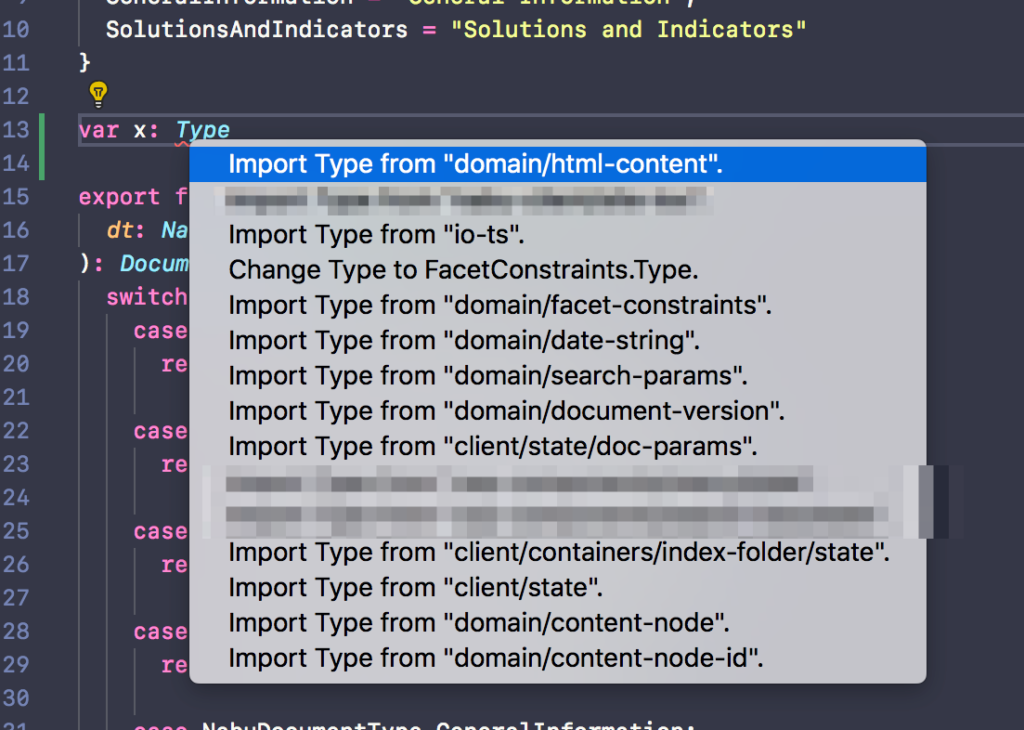Place cursor on the word 'Type' in var declaration
The width and height of the screenshot is (1024, 730).
click(202, 129)
